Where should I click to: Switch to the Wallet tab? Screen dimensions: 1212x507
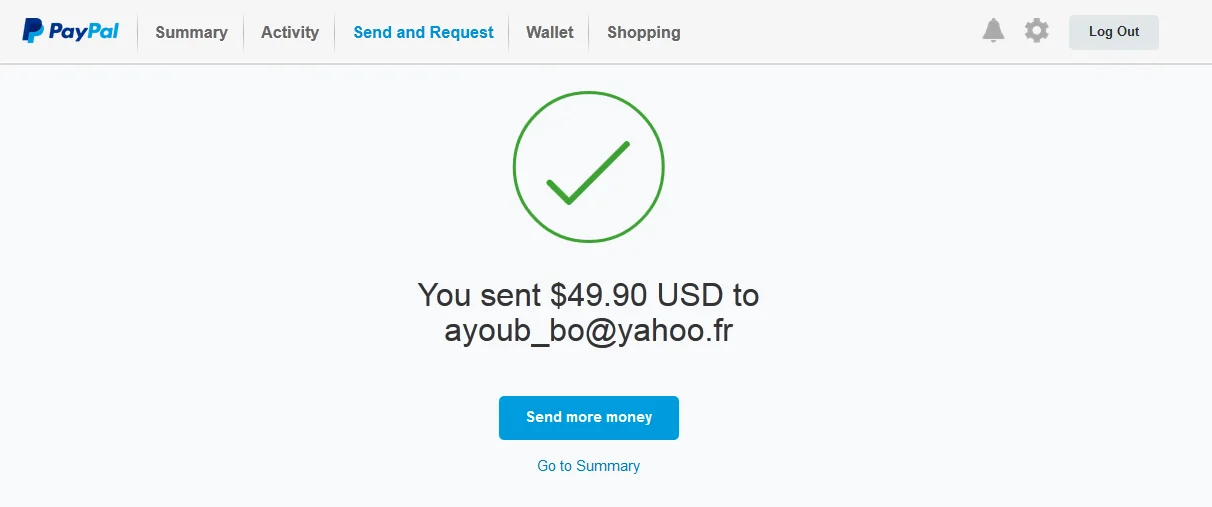click(550, 32)
